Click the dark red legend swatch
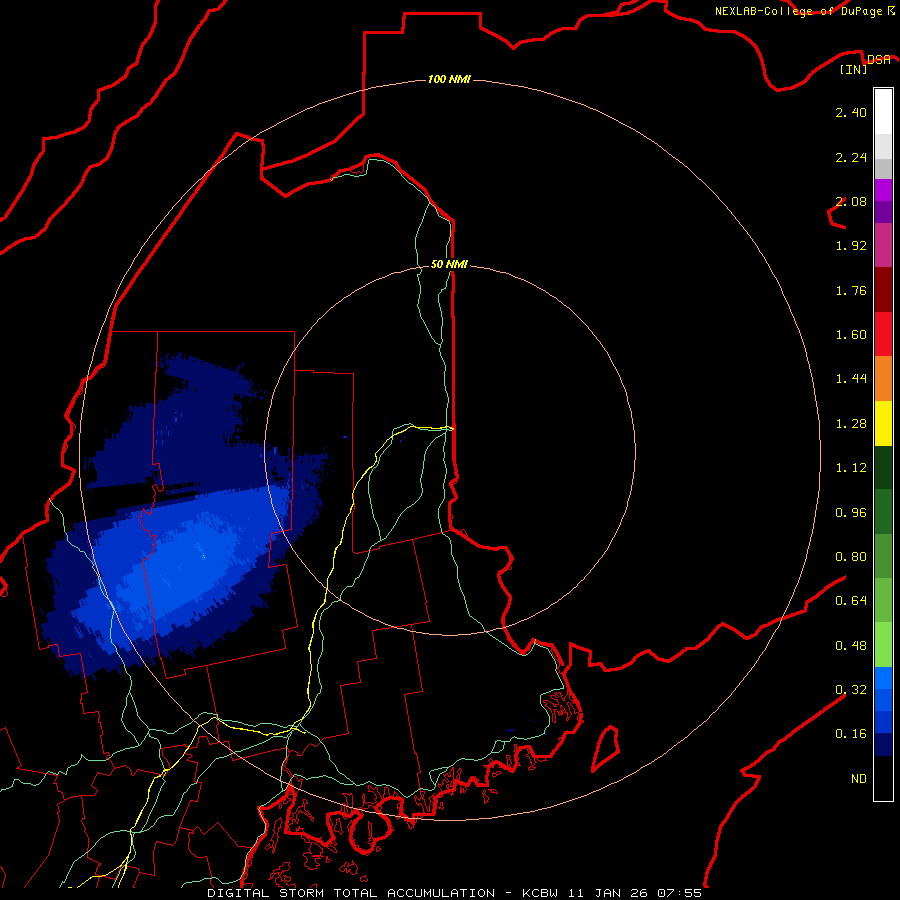 pos(883,290)
